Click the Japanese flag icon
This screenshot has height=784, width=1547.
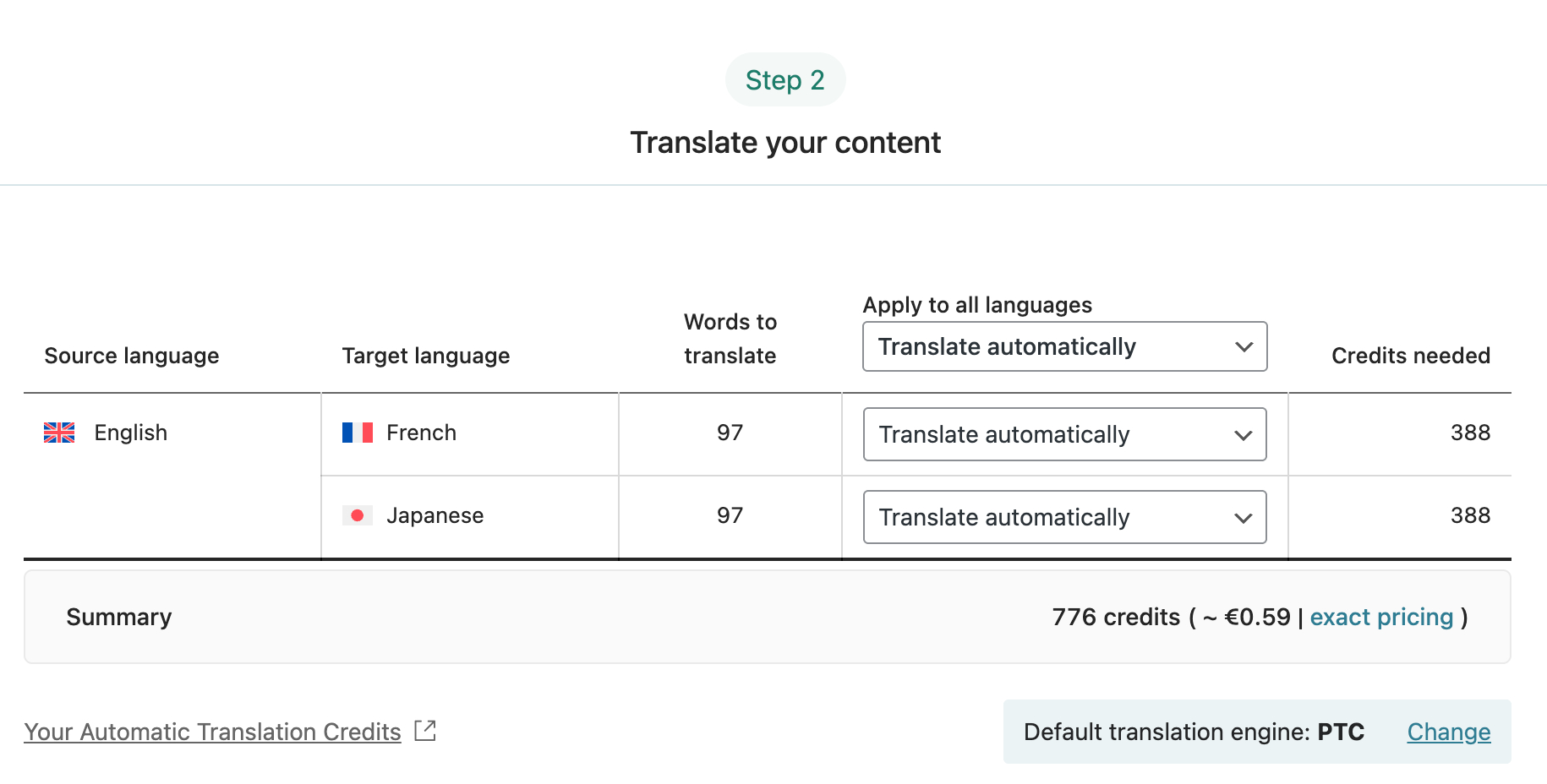[x=357, y=515]
